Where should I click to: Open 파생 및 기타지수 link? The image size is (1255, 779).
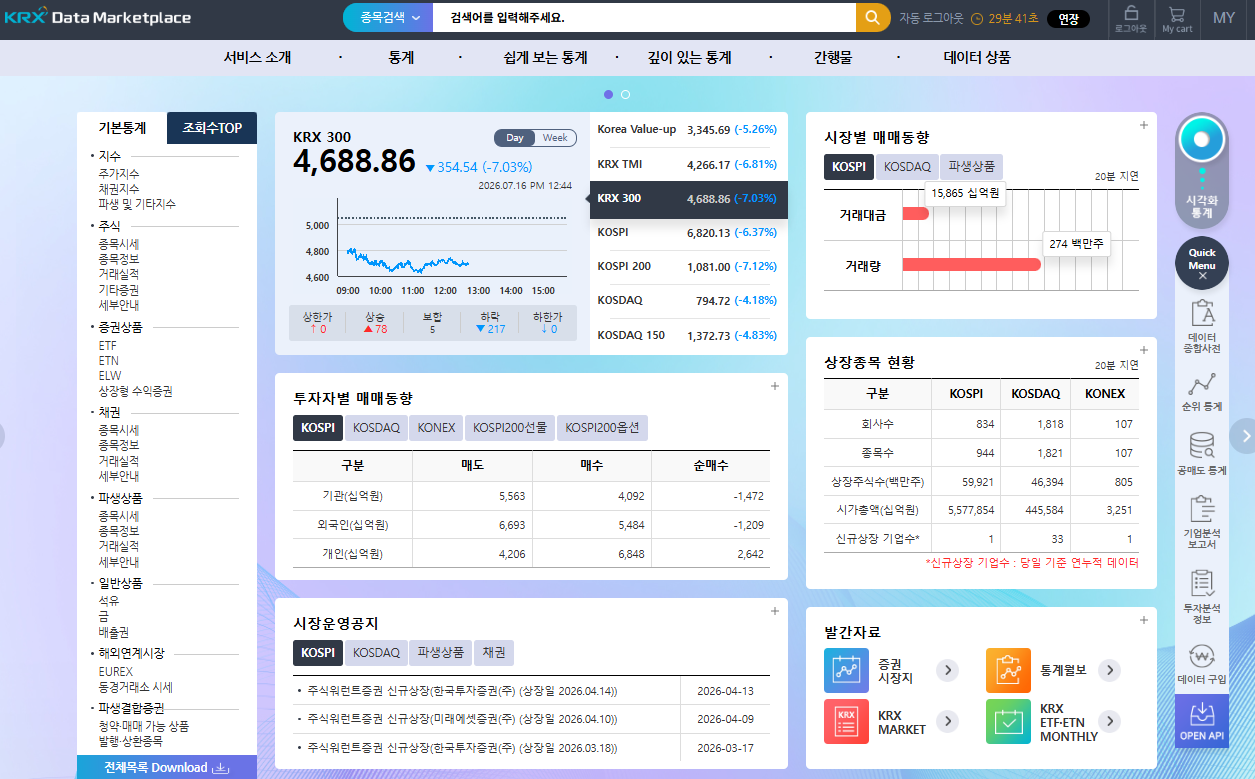click(x=137, y=204)
